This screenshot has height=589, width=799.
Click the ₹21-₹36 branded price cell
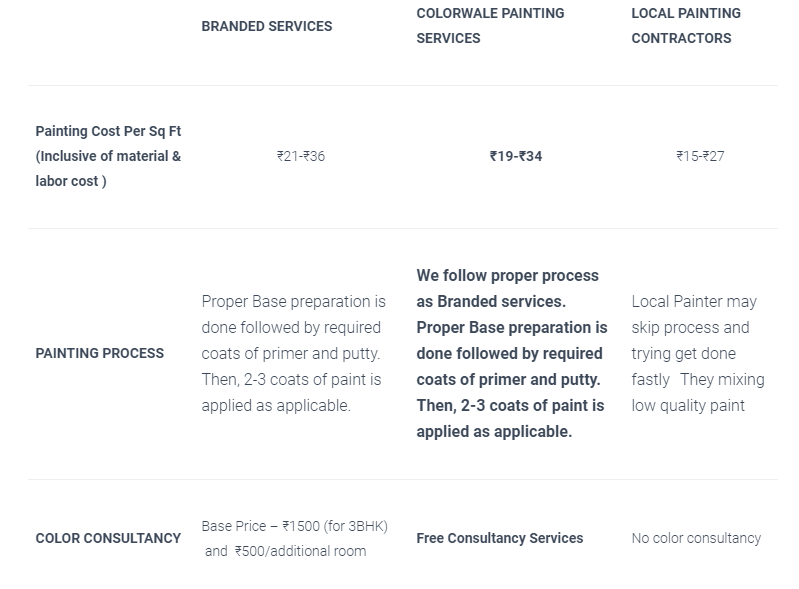coord(301,156)
